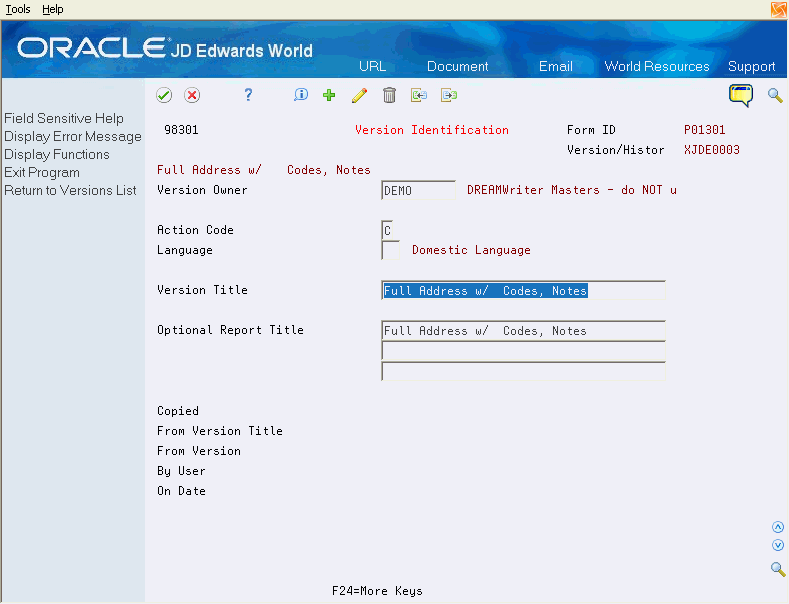The height and width of the screenshot is (604, 789).
Task: Click the yellow pencil change icon
Action: [359, 95]
